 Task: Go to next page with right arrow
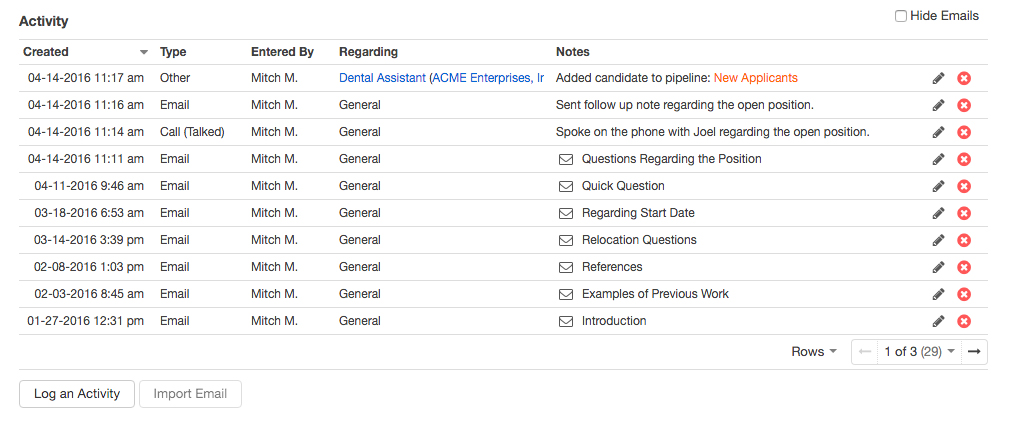pos(975,352)
